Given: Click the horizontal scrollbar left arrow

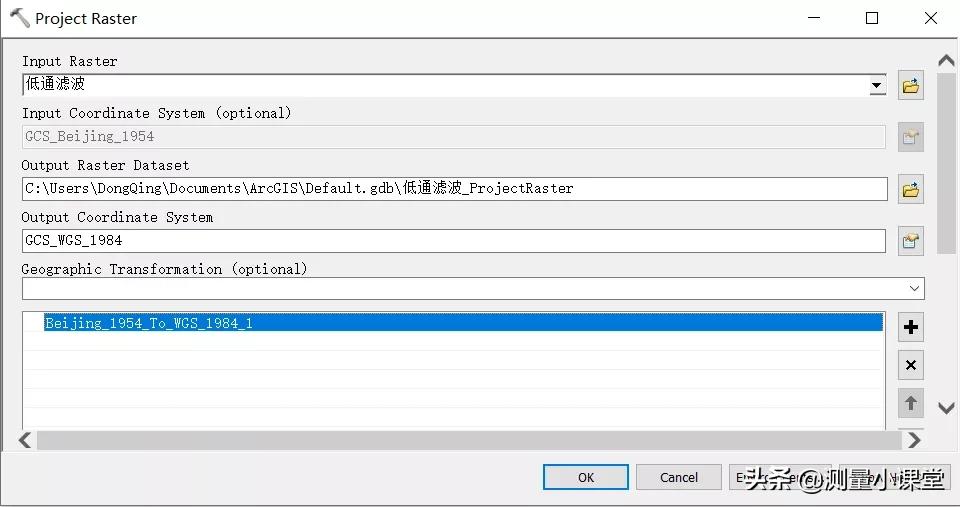Looking at the screenshot, I should click(25, 440).
